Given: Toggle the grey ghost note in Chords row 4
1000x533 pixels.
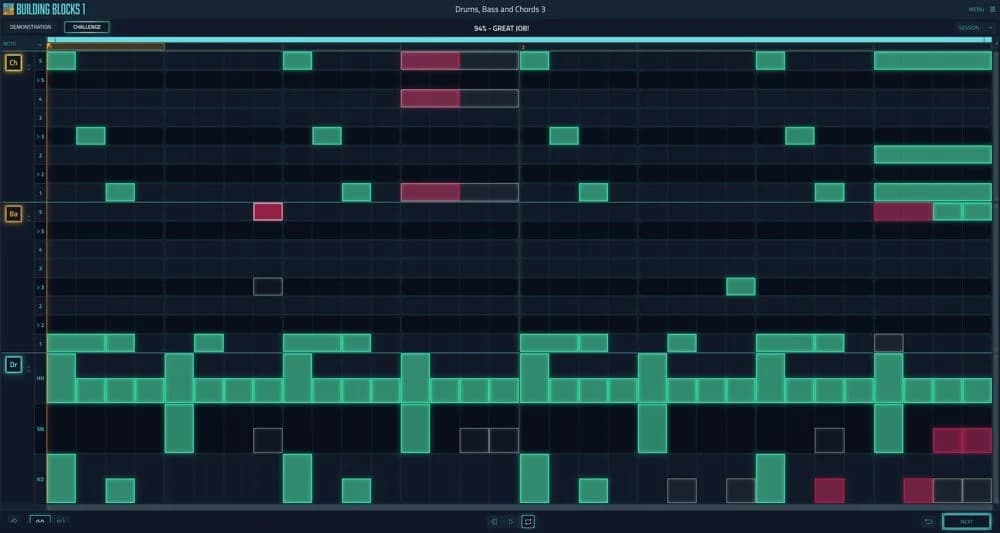Looking at the screenshot, I should (489, 98).
